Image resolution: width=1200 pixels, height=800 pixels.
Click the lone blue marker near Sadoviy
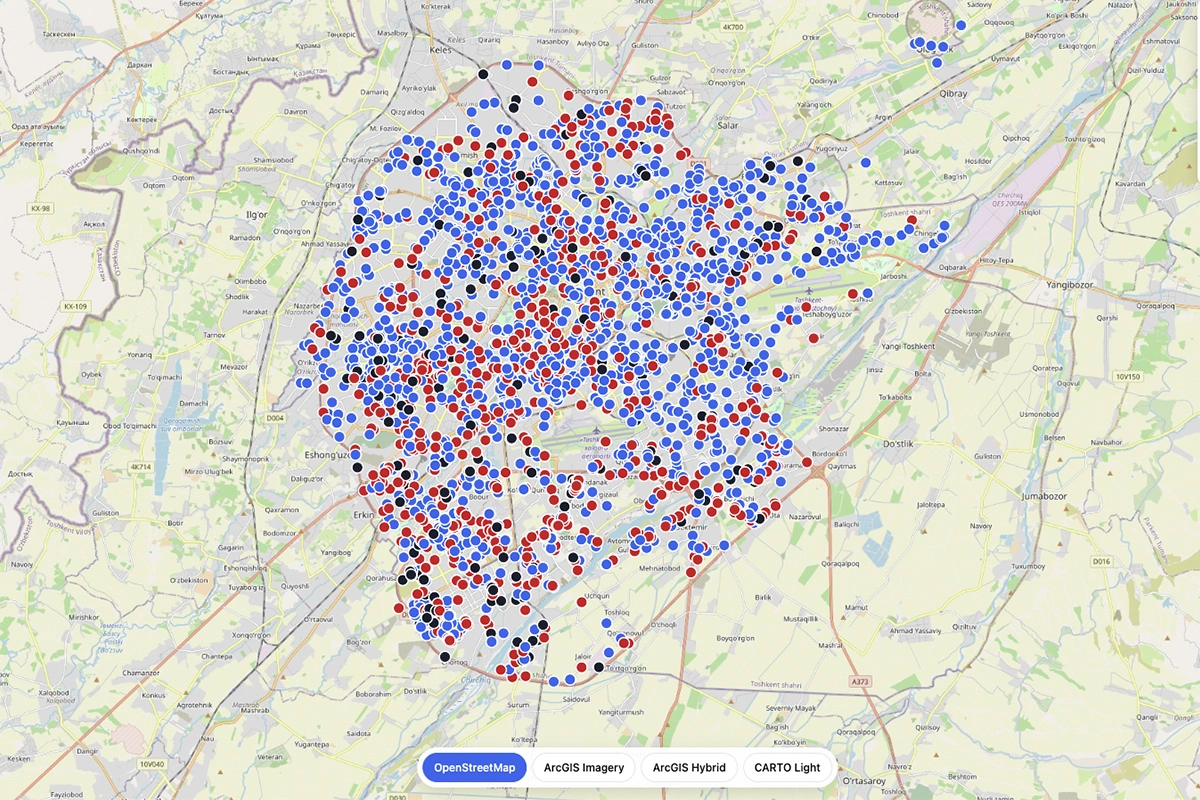click(960, 25)
